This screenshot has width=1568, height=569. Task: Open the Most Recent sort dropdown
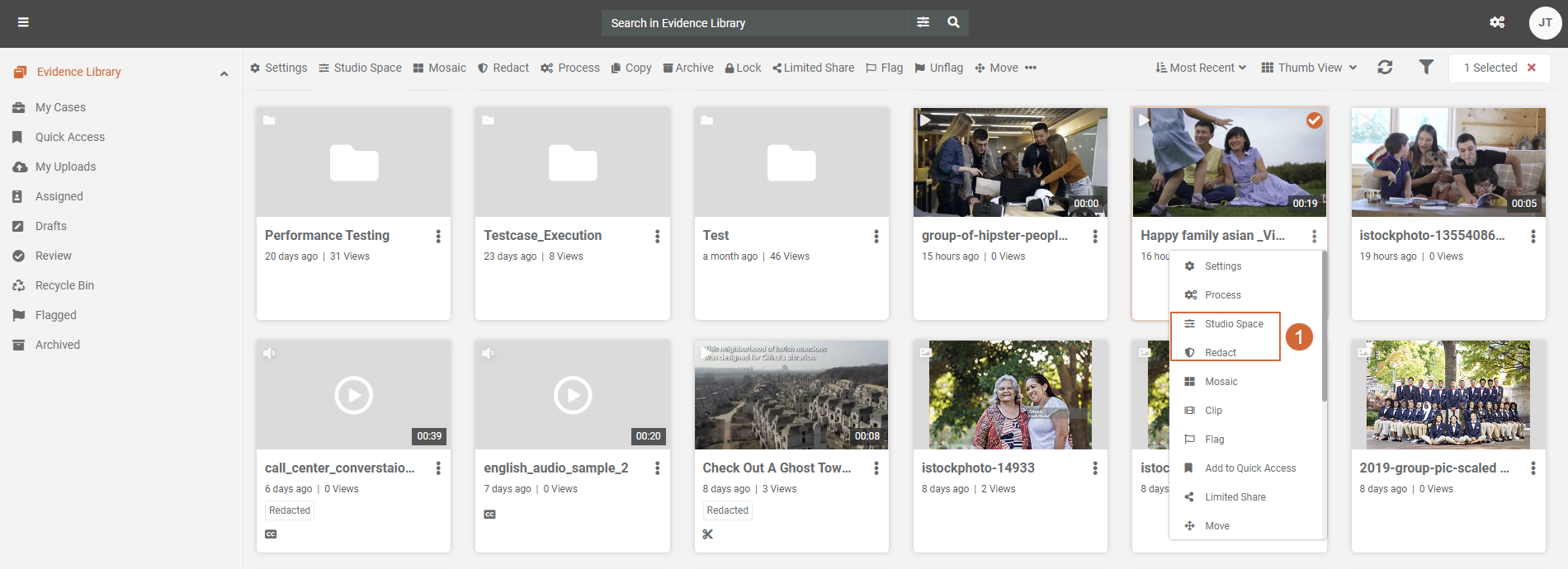click(1201, 68)
